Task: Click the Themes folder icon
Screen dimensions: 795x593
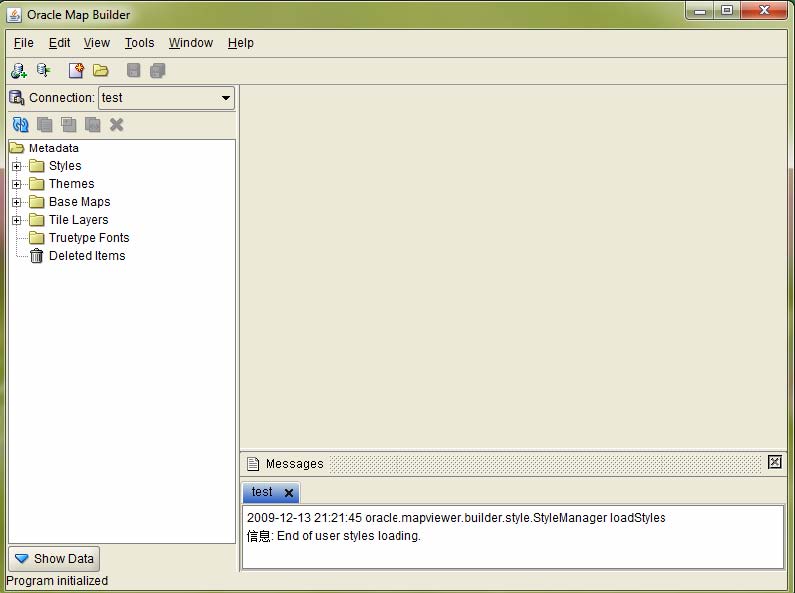Action: tap(37, 183)
